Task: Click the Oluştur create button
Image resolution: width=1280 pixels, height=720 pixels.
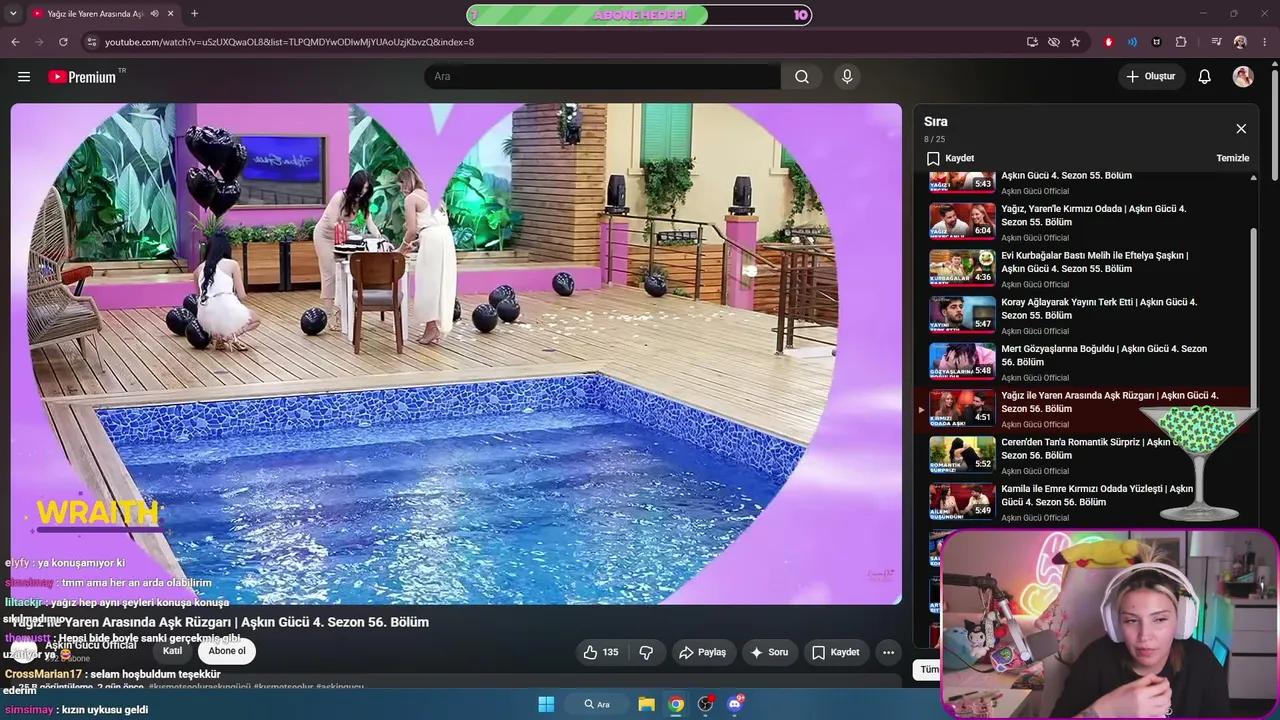Action: point(1152,77)
